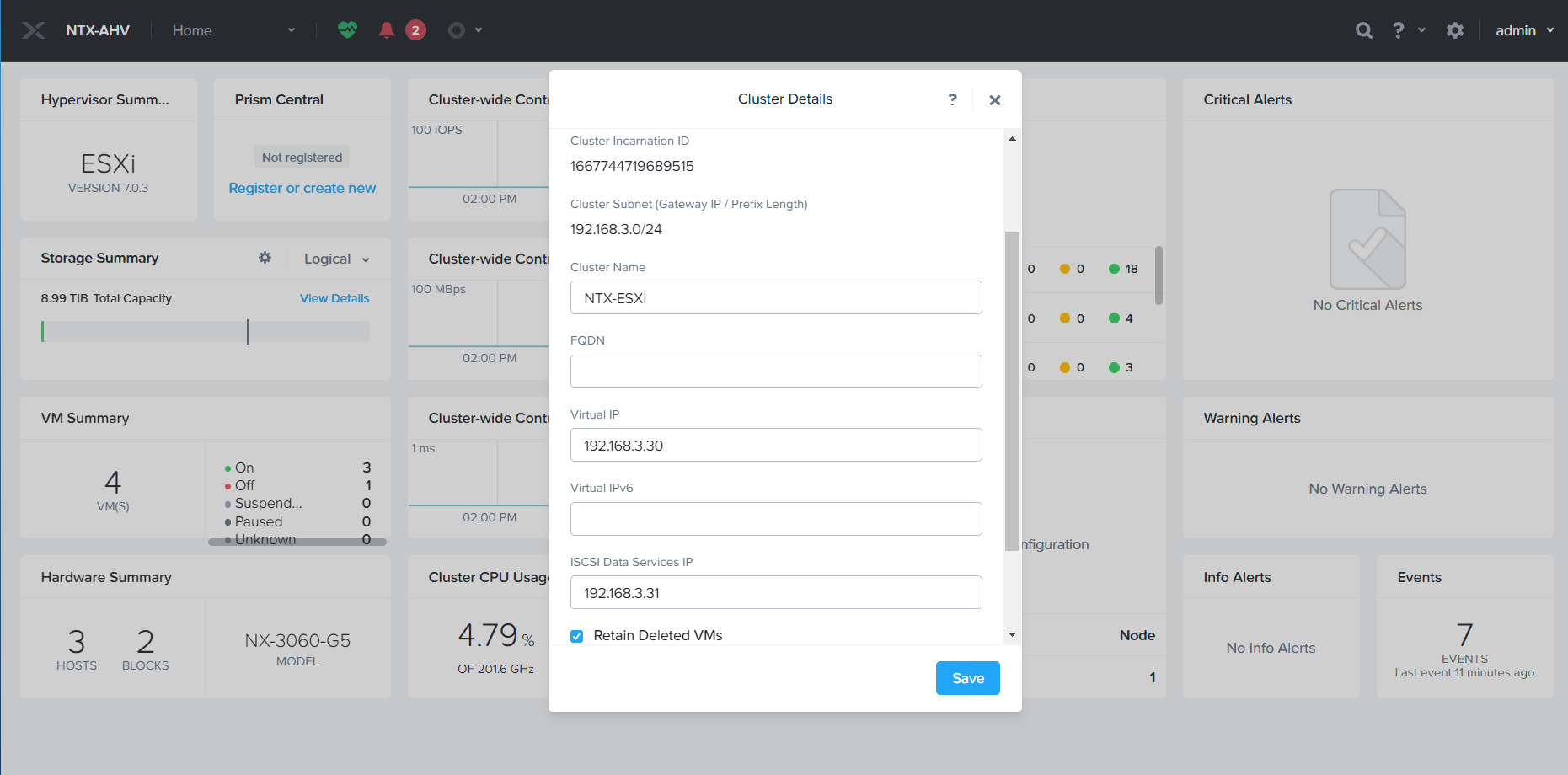The width and height of the screenshot is (1568, 775).
Task: Click help icon in Cluster Details dialog
Action: click(x=952, y=99)
